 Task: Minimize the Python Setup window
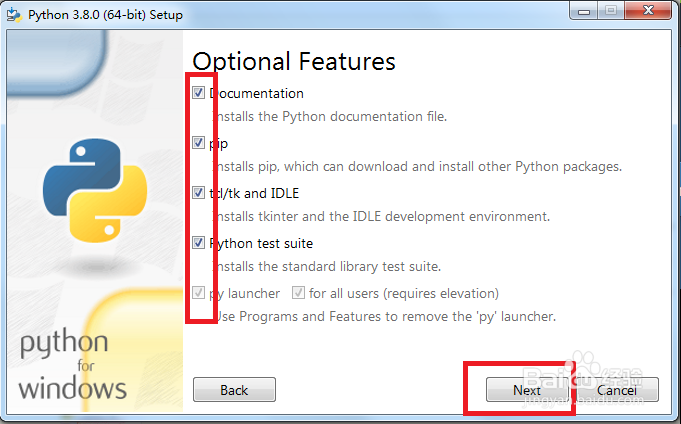[x=585, y=13]
